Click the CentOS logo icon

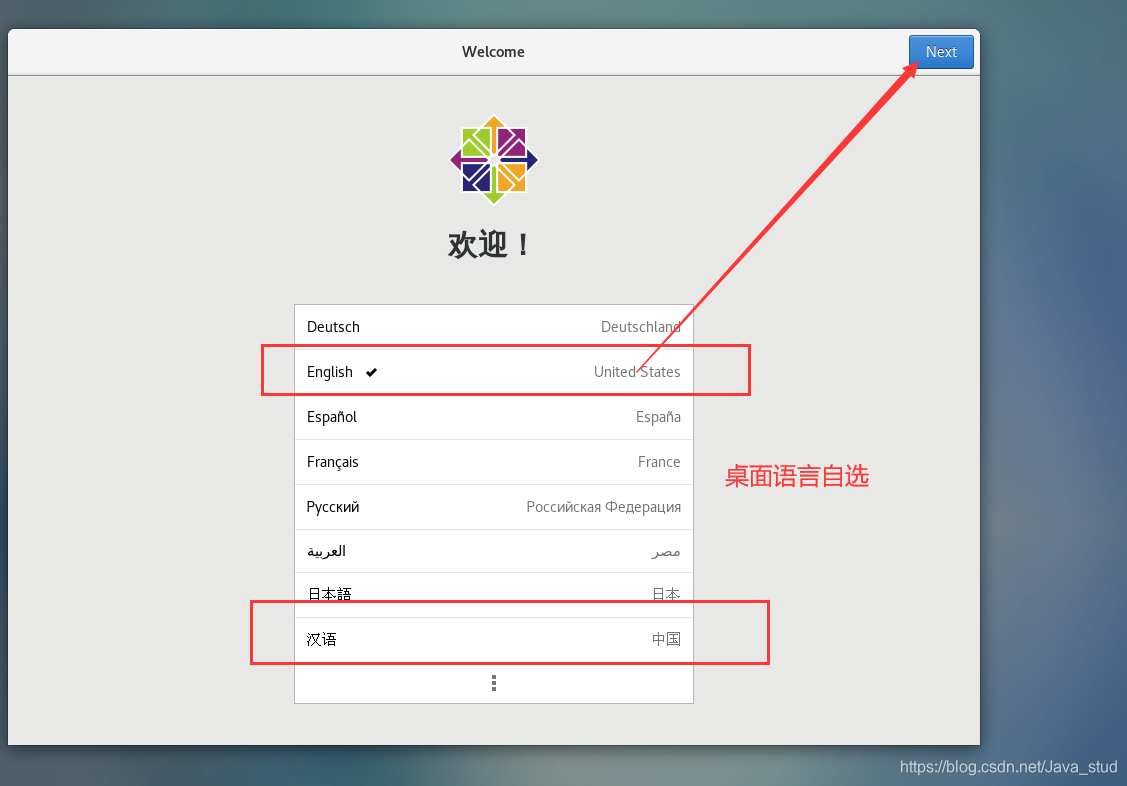[x=494, y=159]
